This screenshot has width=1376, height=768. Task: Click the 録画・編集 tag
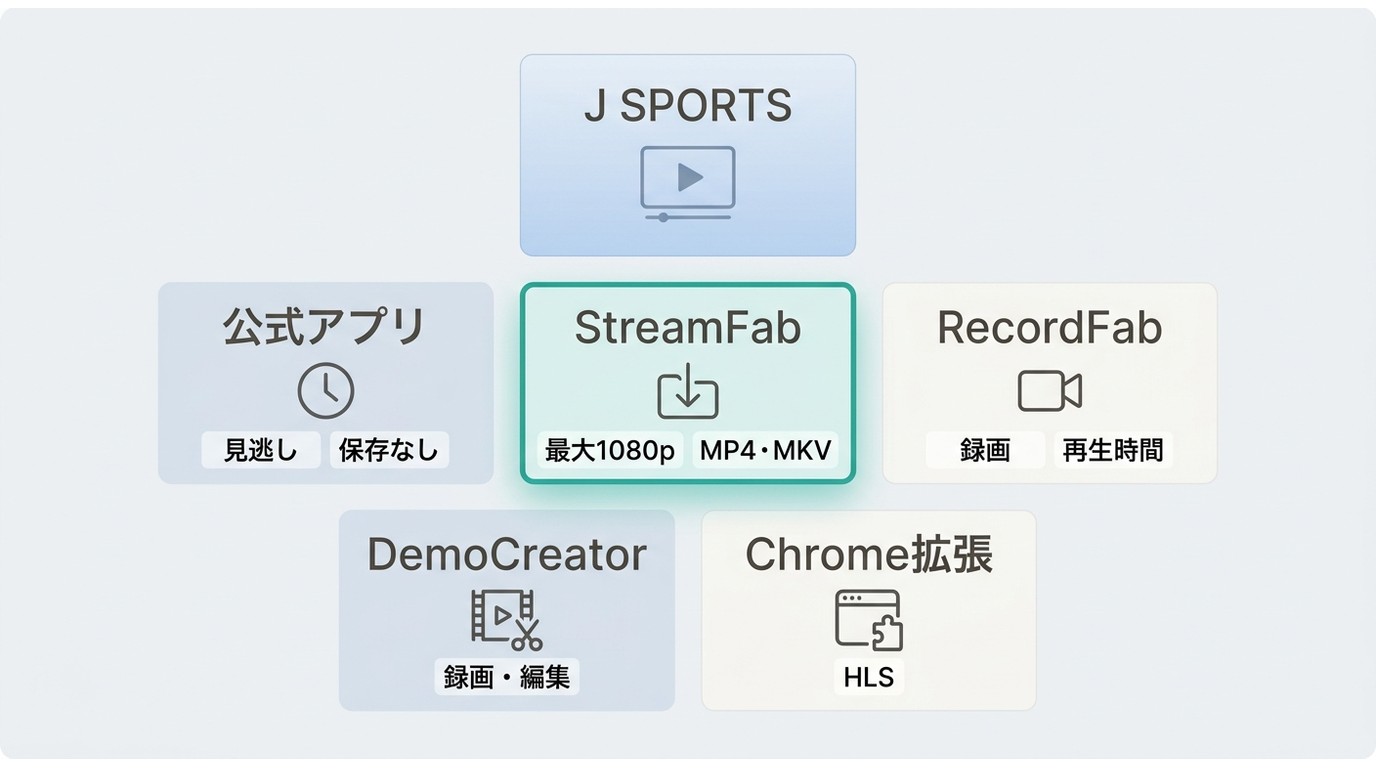point(507,677)
